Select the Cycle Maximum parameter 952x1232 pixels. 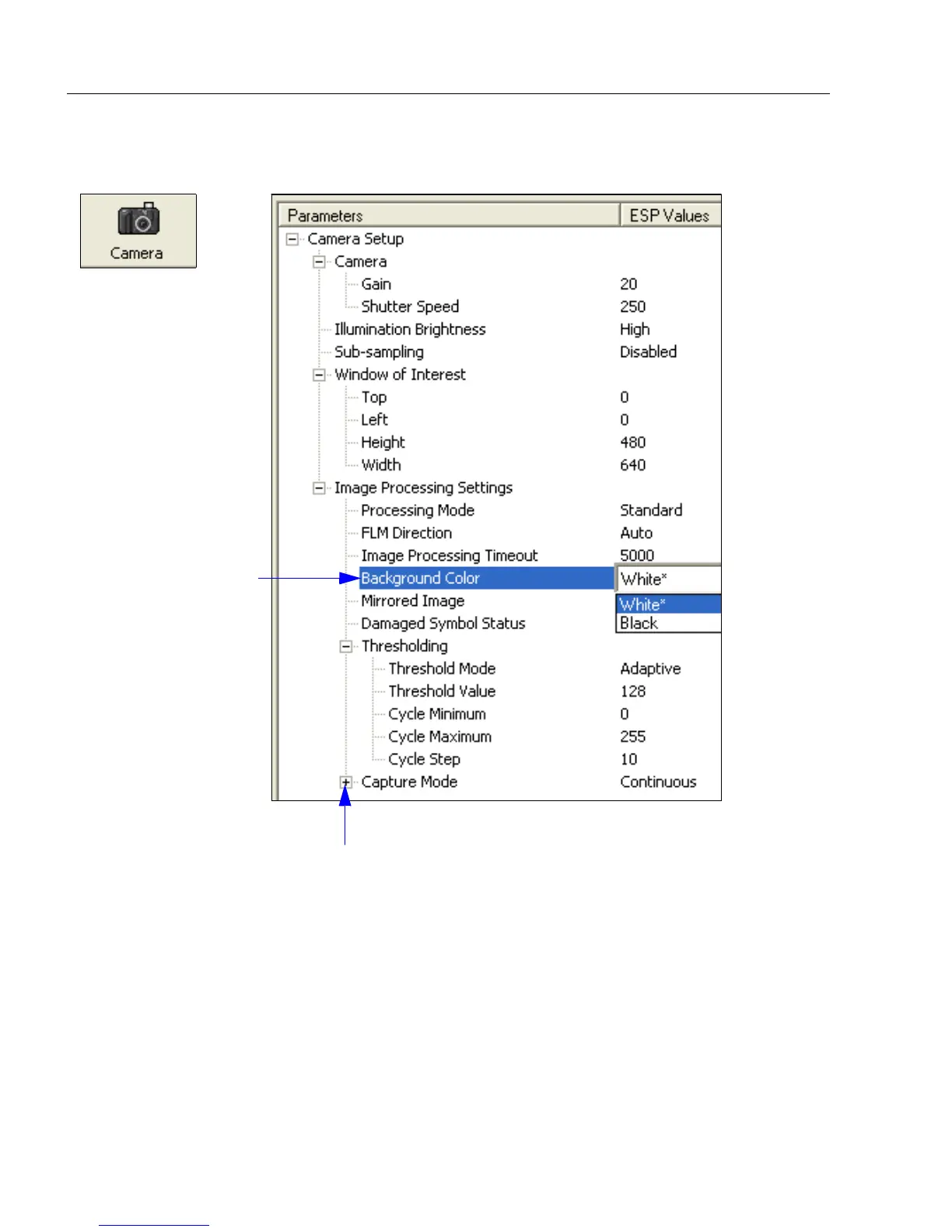pyautogui.click(x=439, y=737)
